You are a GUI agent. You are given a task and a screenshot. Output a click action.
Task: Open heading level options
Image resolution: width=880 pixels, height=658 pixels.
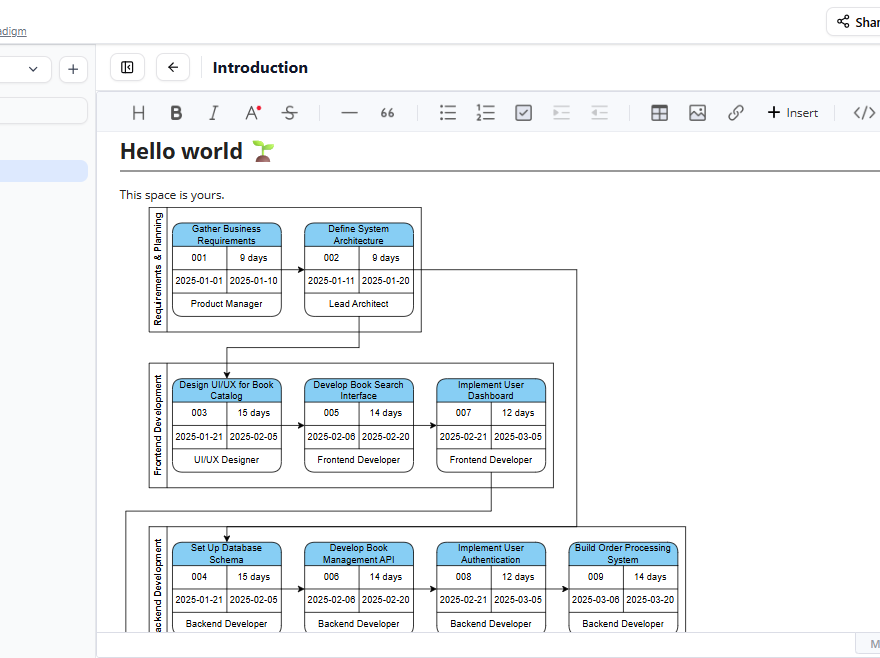tap(138, 112)
